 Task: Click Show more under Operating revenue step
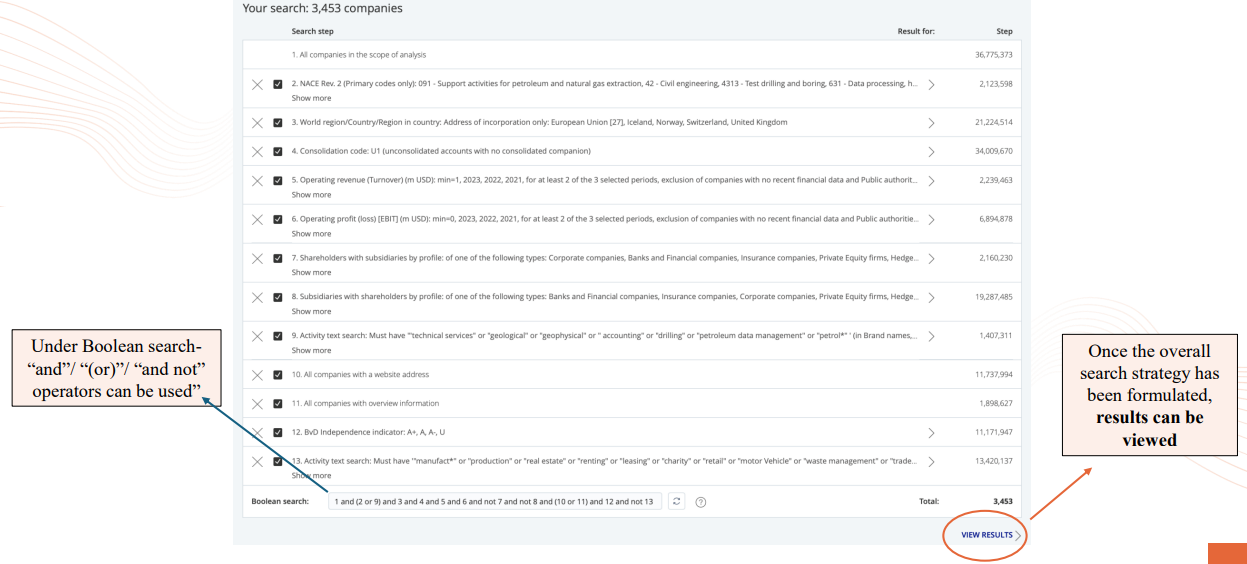(x=311, y=195)
